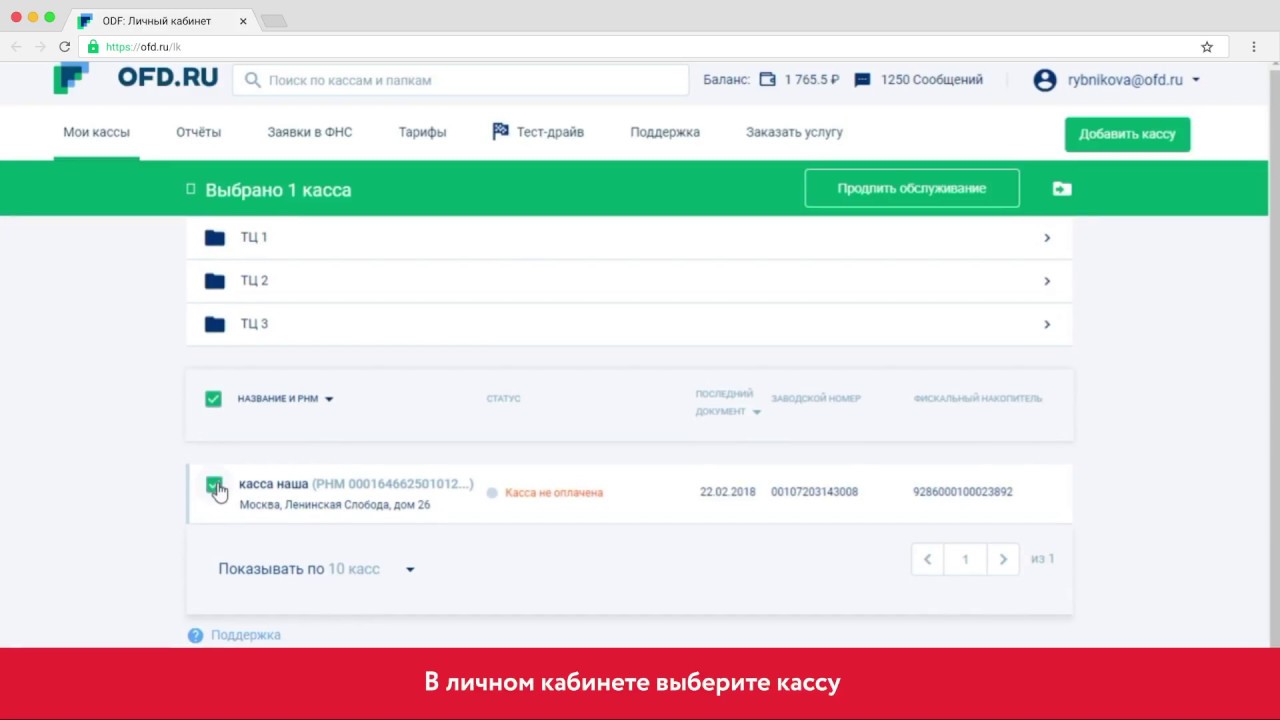Uncheck the касса наша row checkbox
This screenshot has width=1280, height=720.
point(213,485)
